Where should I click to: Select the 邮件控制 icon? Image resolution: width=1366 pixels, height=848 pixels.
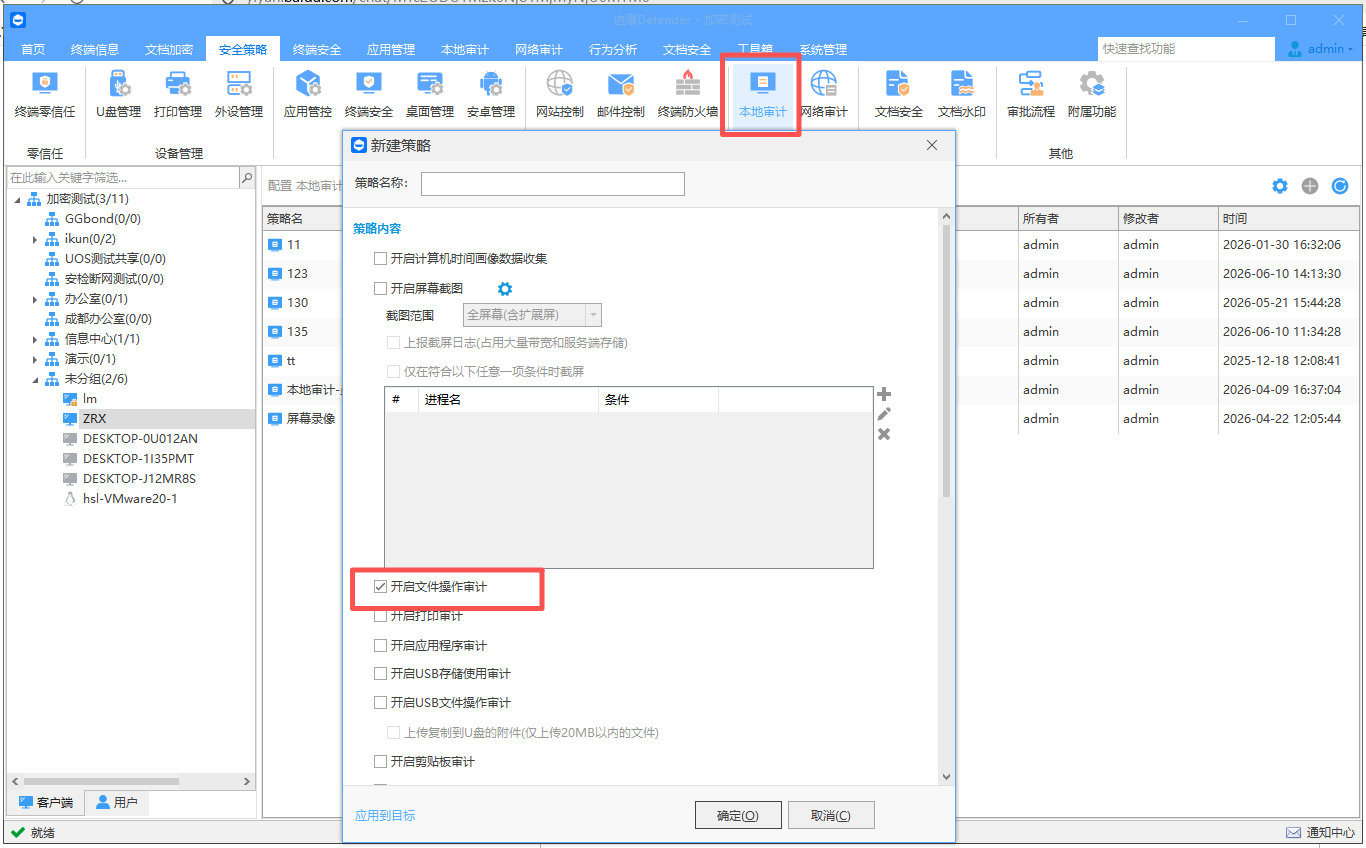621,95
